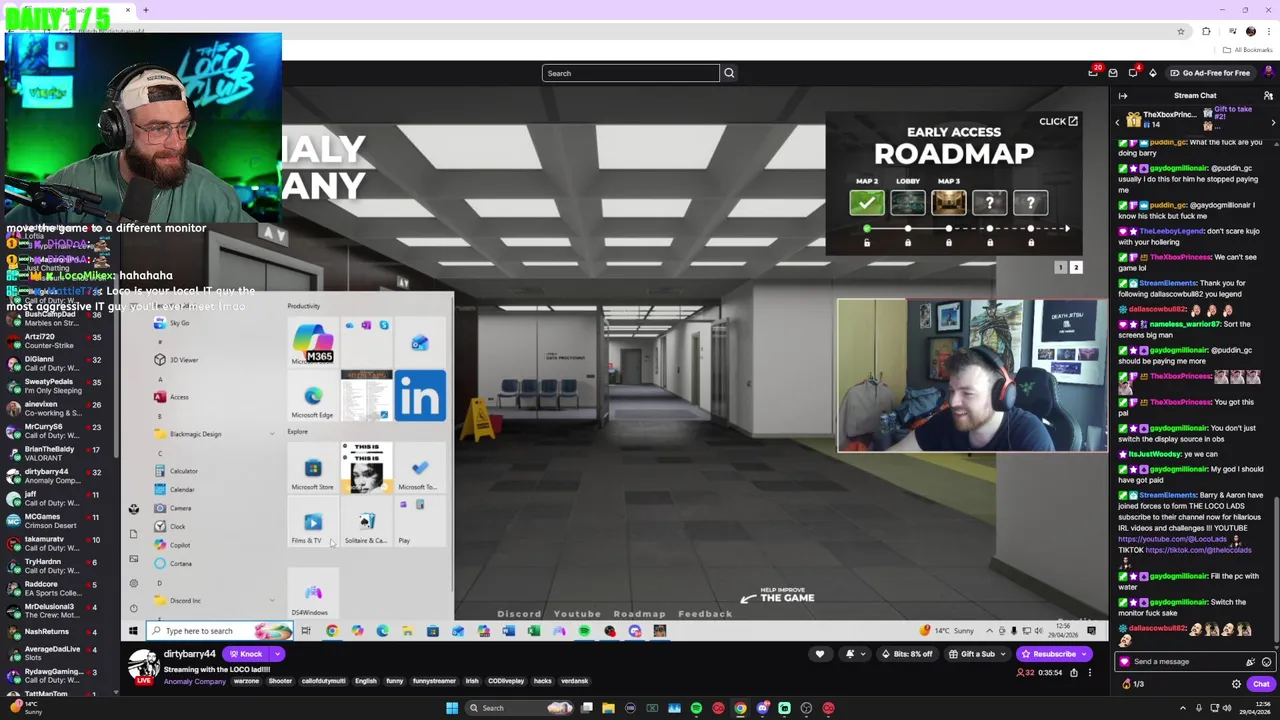
Task: Open the Anomaly Company game link
Action: (x=195, y=681)
